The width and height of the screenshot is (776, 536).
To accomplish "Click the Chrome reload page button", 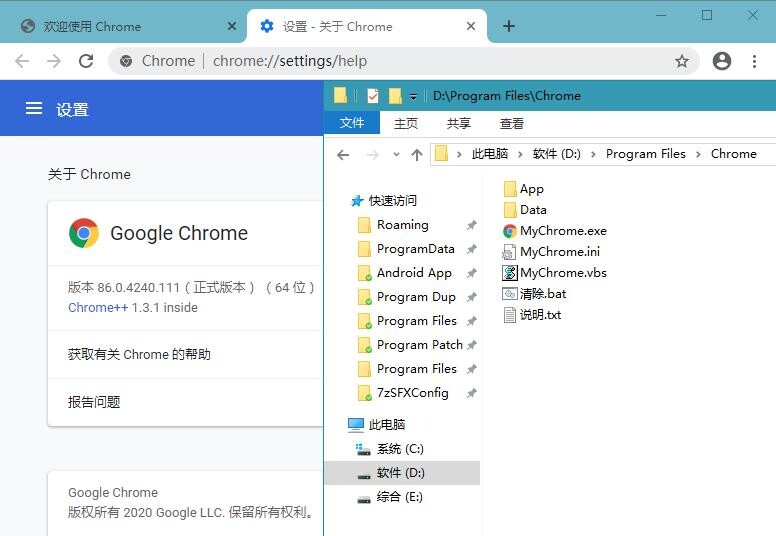I will pos(86,61).
